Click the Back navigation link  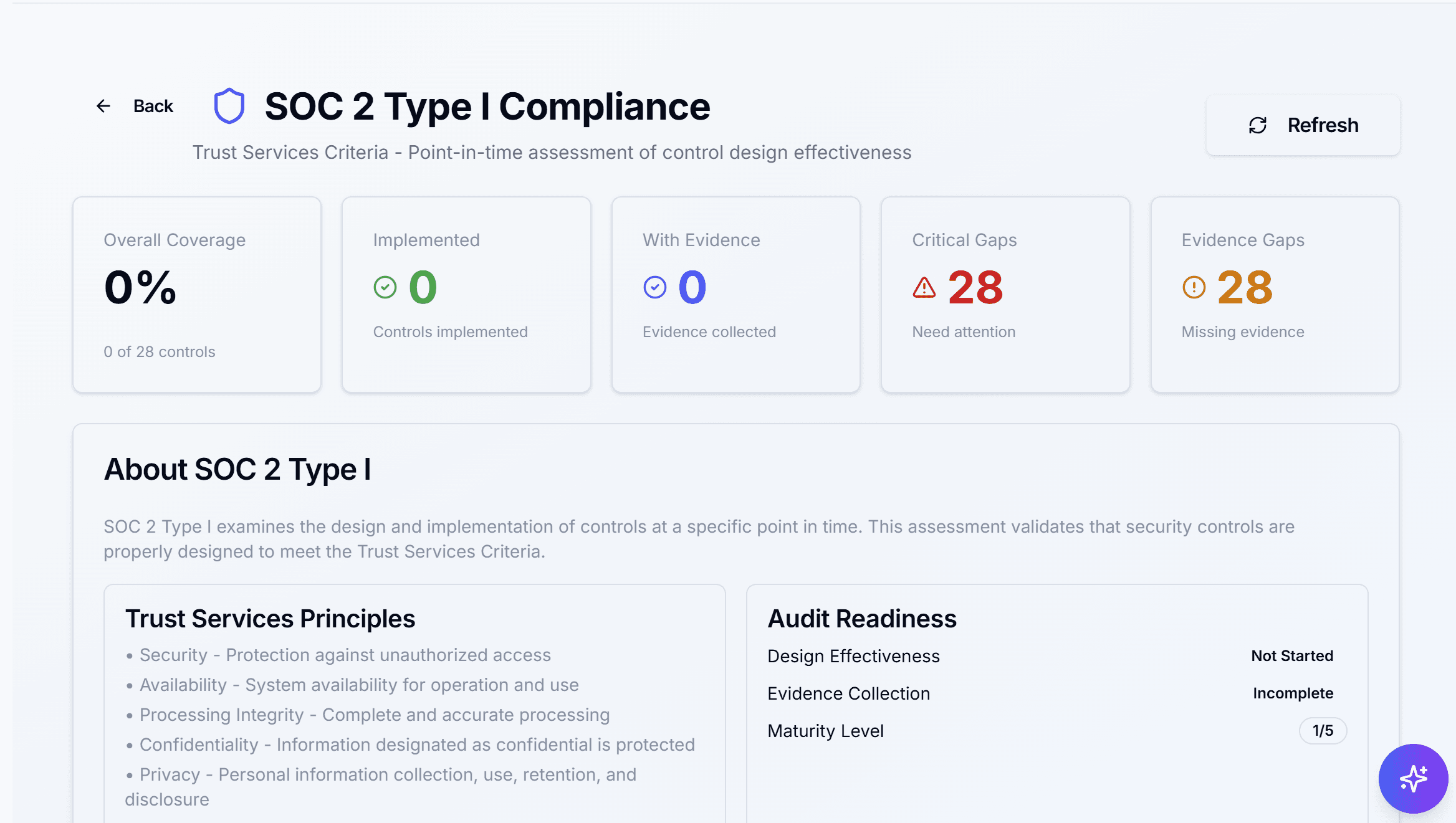pyautogui.click(x=153, y=106)
